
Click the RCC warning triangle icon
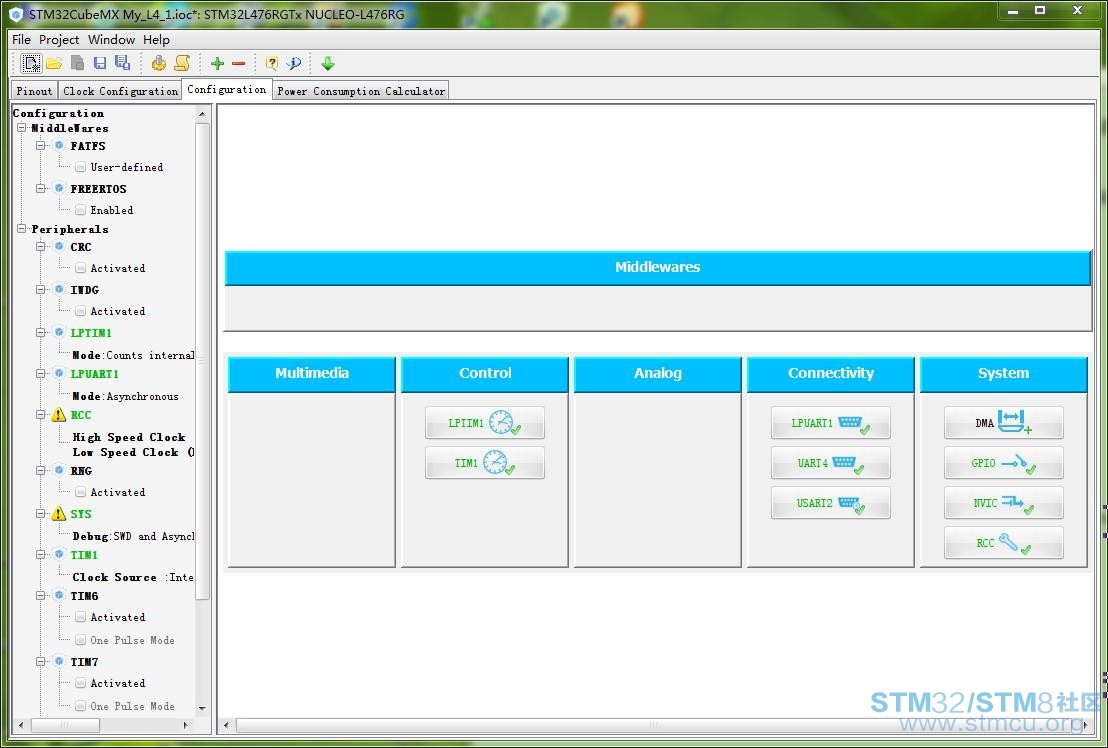(x=59, y=415)
